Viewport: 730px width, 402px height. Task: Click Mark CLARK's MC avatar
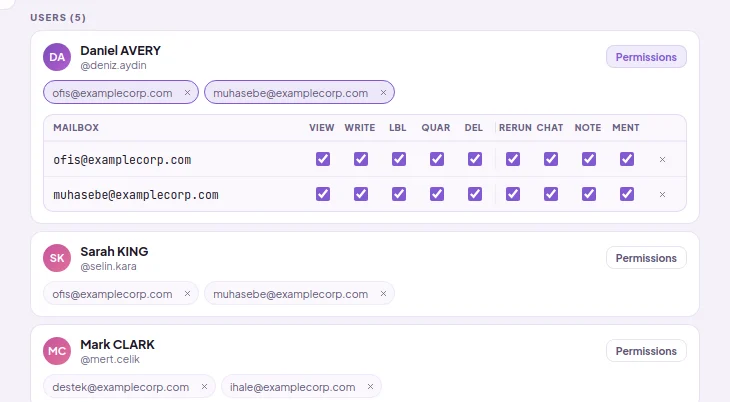57,351
